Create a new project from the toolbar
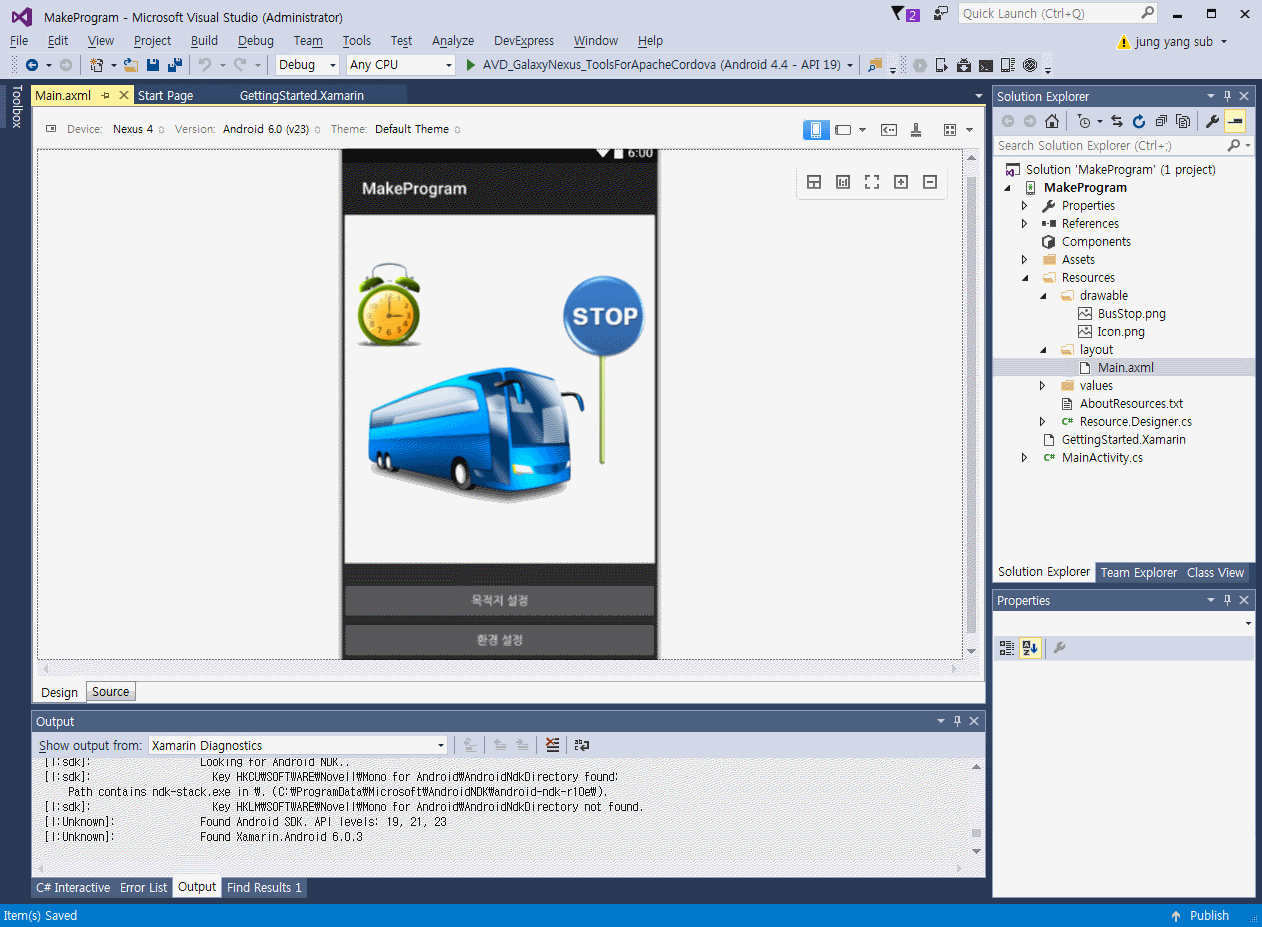The height and width of the screenshot is (927, 1262). tap(97, 65)
